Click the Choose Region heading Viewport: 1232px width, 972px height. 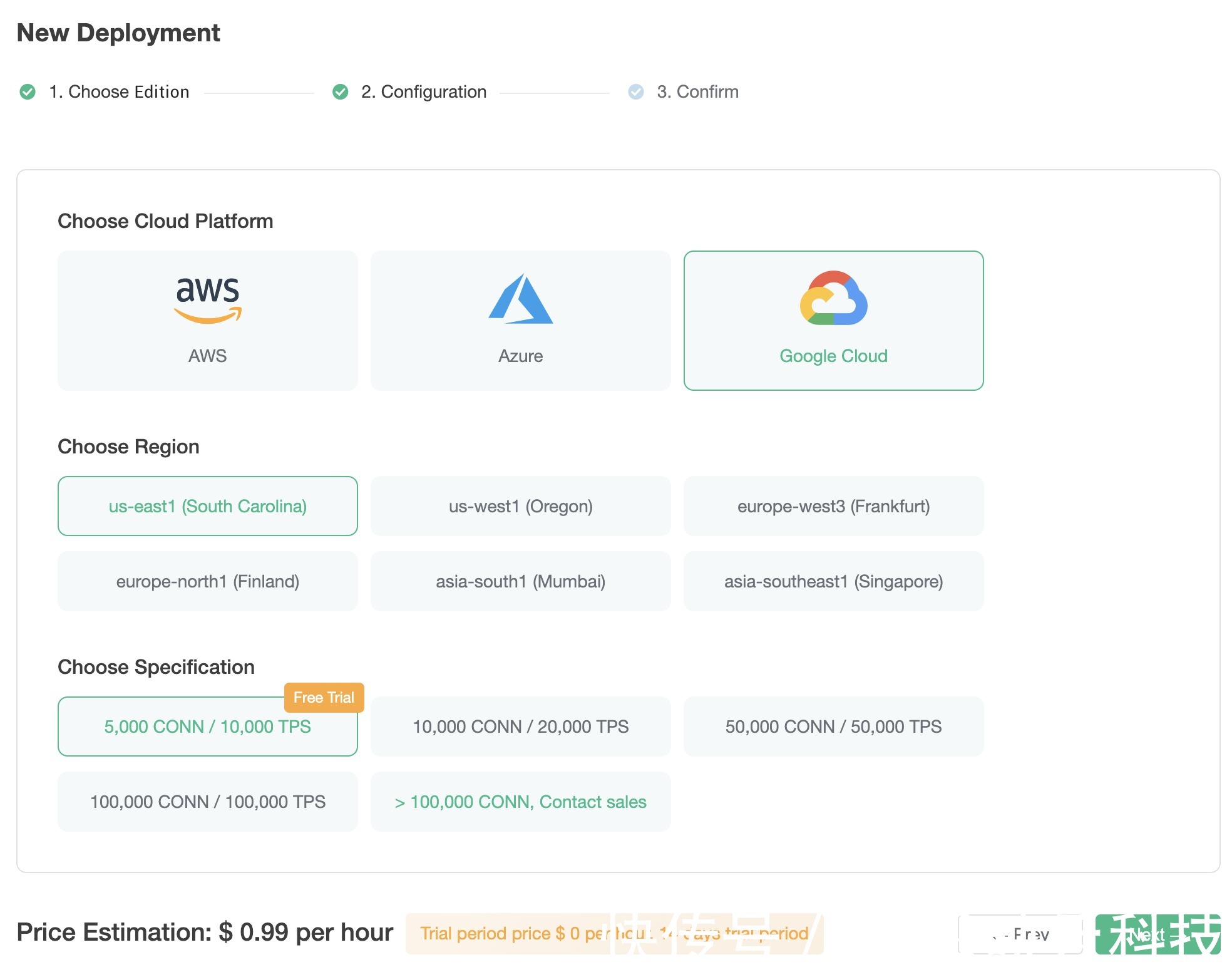coord(128,447)
